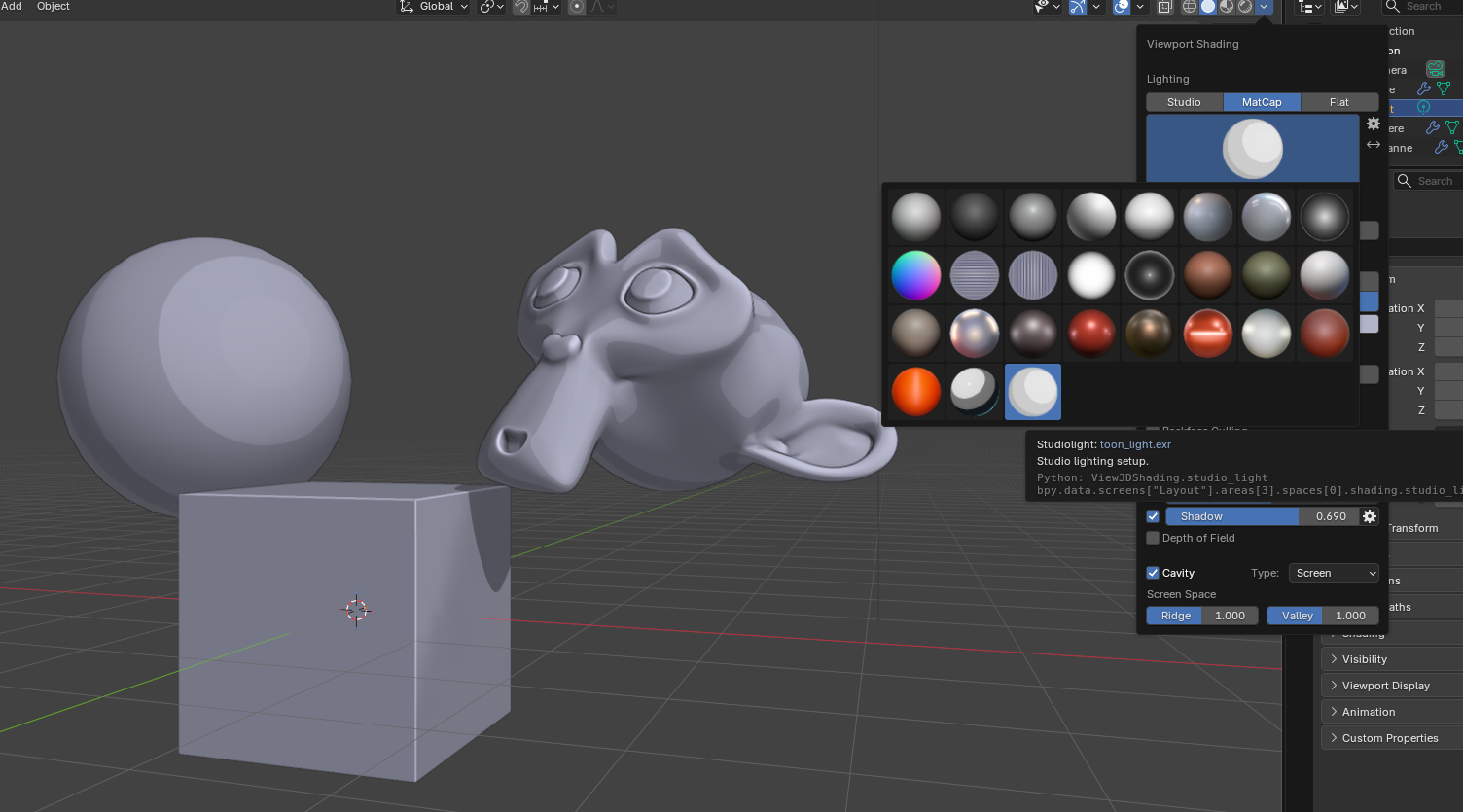Click the modifier wrench on the Sphere row
This screenshot has height=812, width=1463.
[x=1432, y=127]
